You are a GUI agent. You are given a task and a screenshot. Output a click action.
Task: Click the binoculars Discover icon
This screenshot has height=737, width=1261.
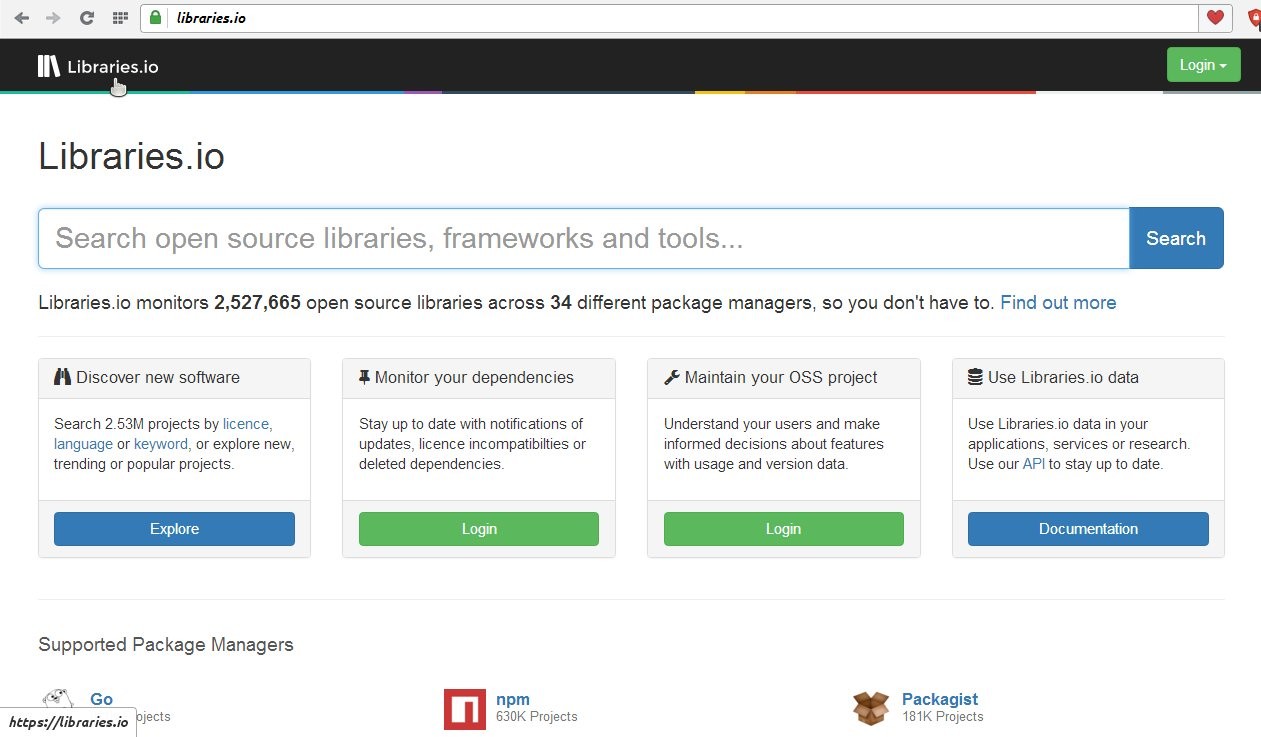tap(63, 377)
